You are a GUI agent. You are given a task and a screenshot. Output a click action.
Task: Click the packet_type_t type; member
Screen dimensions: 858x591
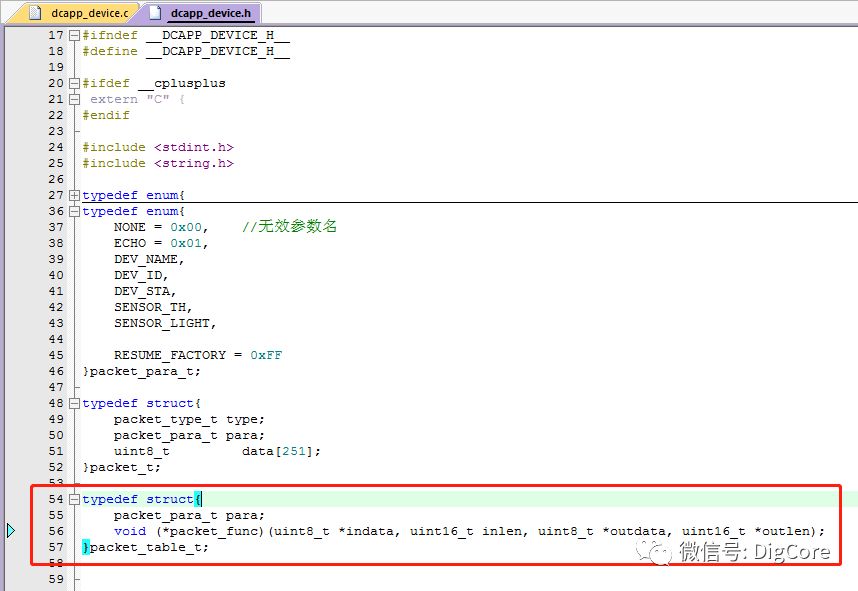[189, 419]
